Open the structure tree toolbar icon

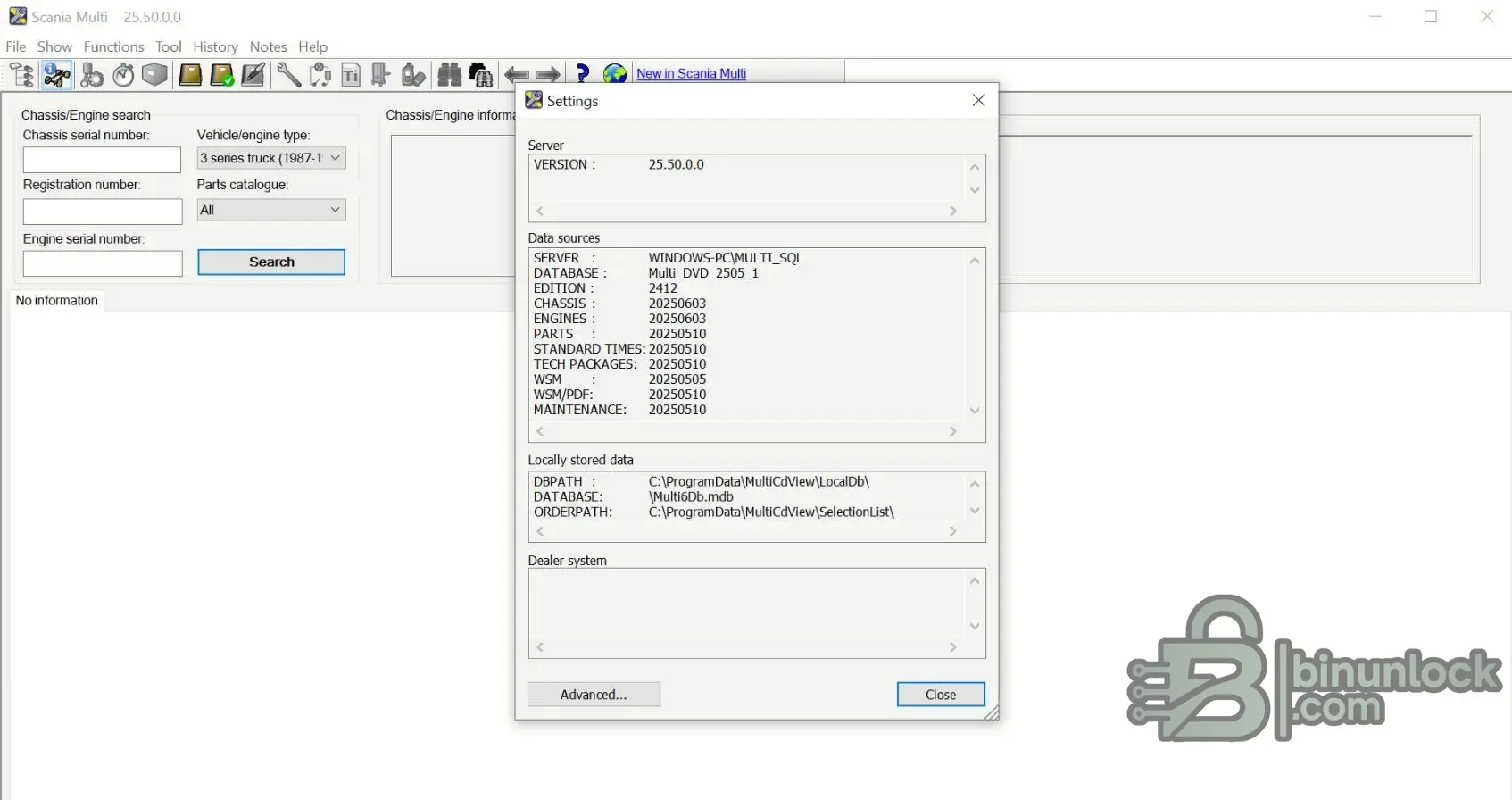point(21,75)
